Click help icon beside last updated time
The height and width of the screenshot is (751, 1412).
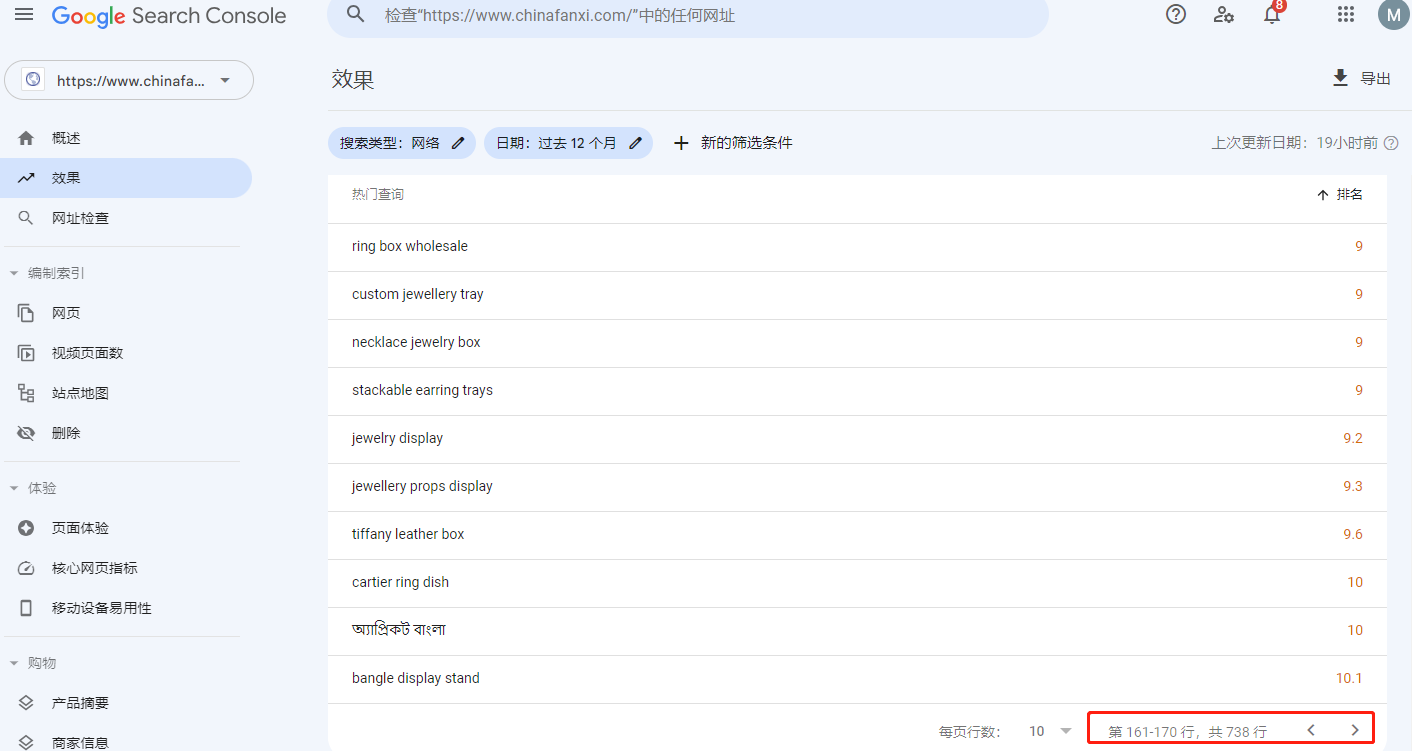pos(1391,143)
